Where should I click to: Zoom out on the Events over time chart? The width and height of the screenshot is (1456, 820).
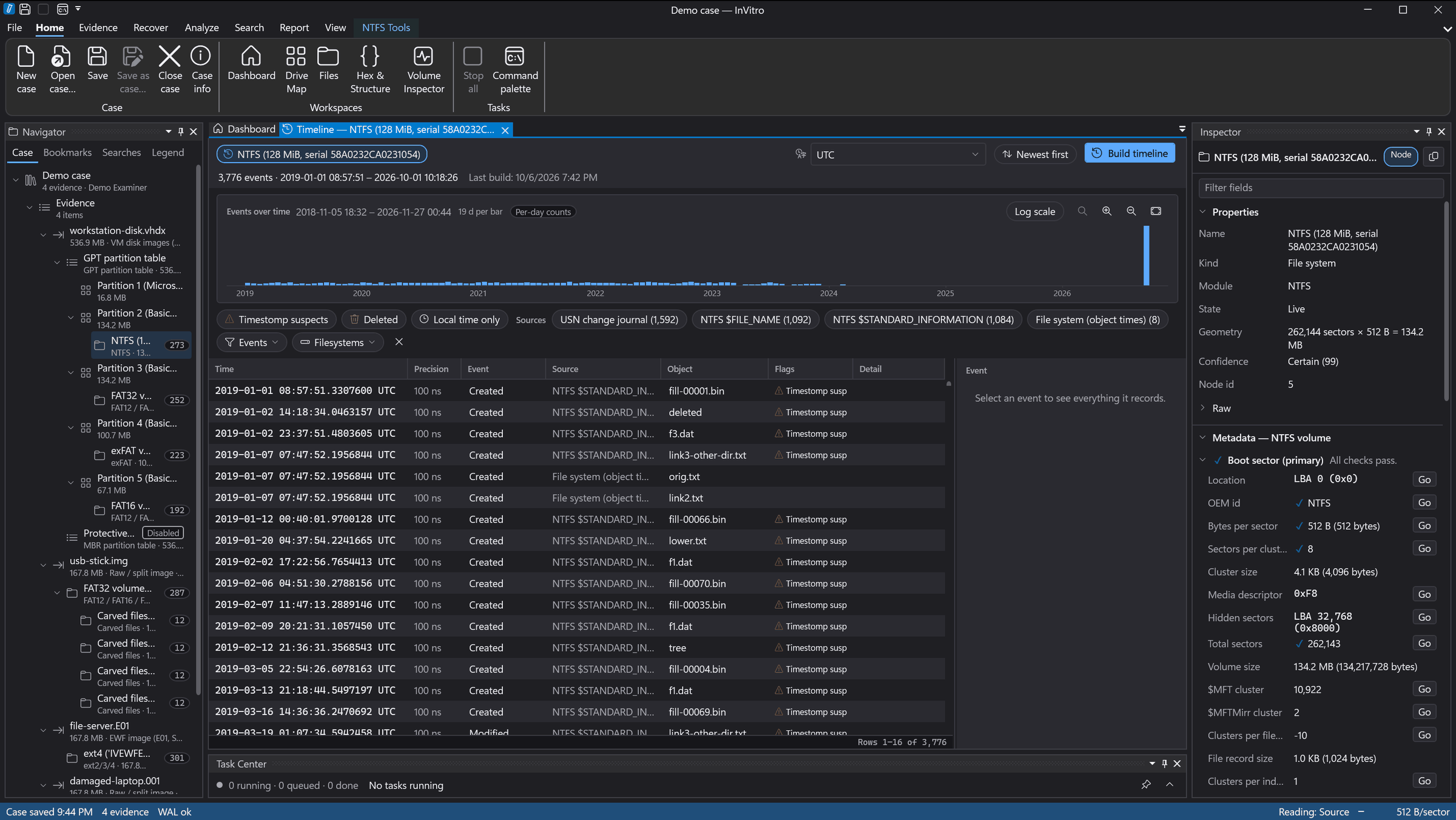click(1131, 211)
